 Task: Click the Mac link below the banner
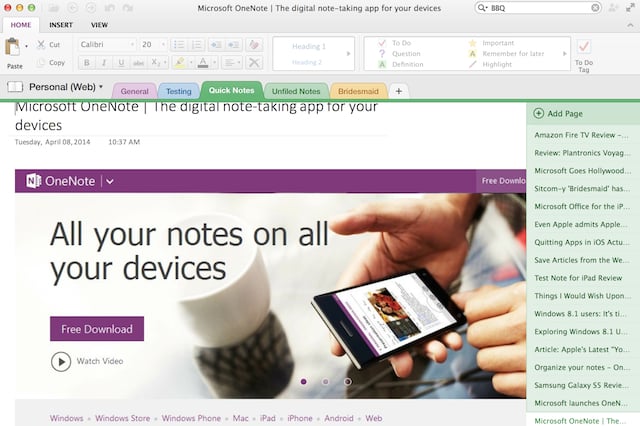(240, 418)
